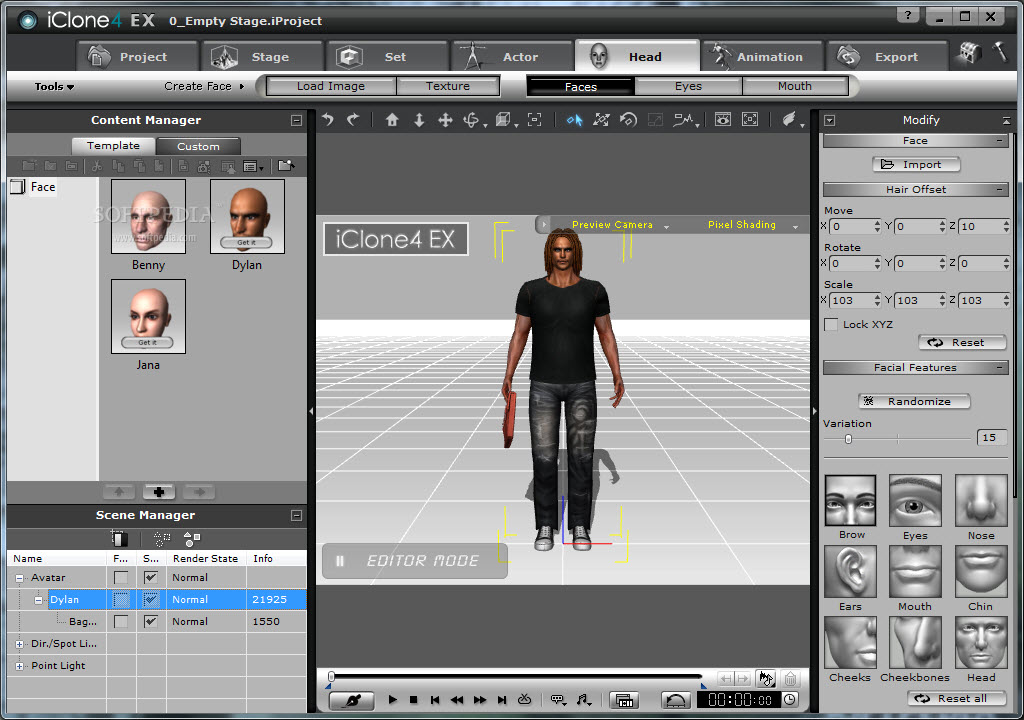Click the Import button in Face section
This screenshot has height=720, width=1024.
[x=916, y=165]
